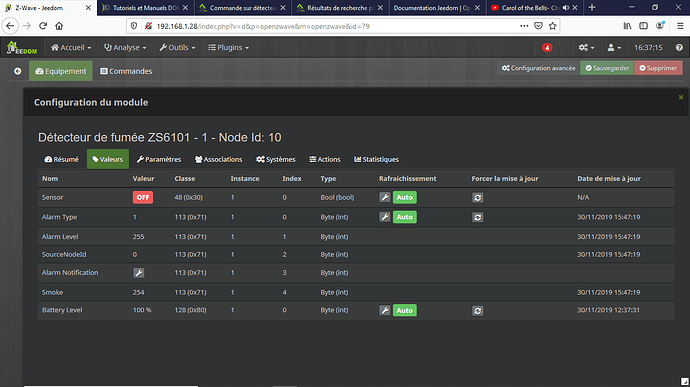Screen dimensions: 690x387
Task: Open Alarm Notification value wrench
Action: 139,273
